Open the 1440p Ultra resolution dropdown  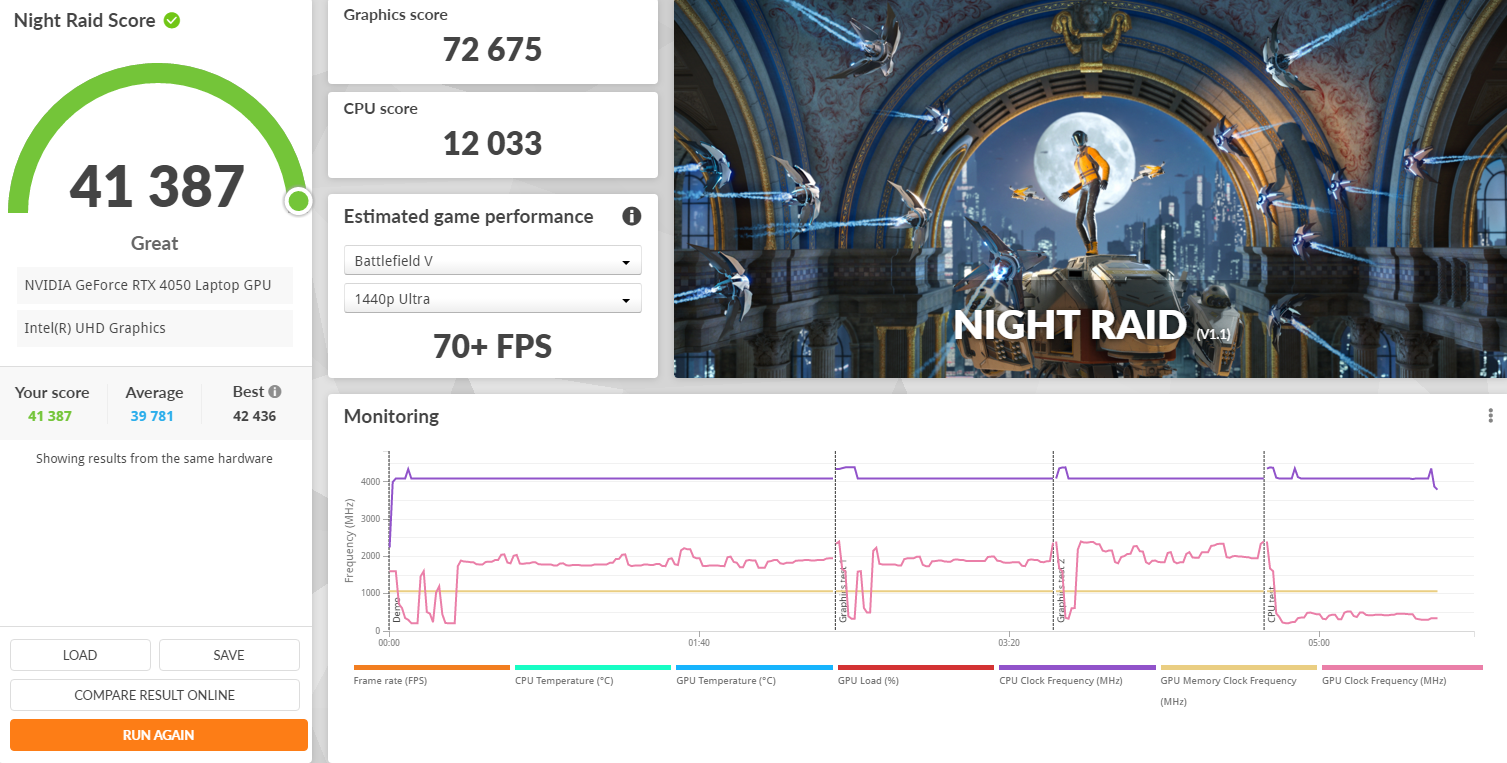(493, 299)
